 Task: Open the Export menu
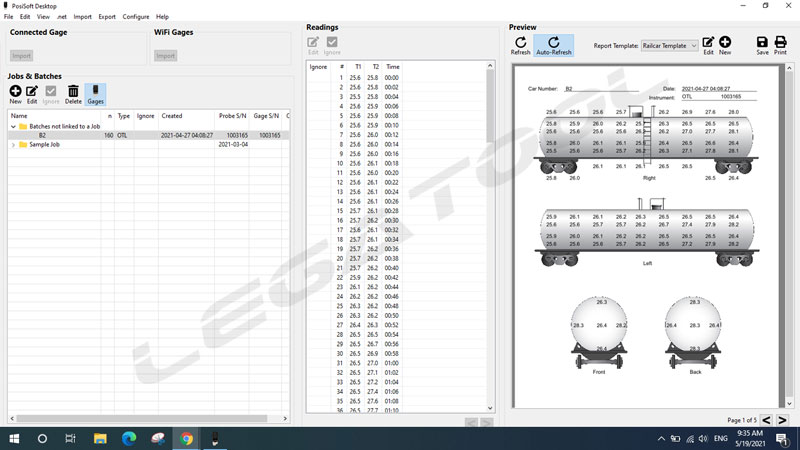(106, 17)
